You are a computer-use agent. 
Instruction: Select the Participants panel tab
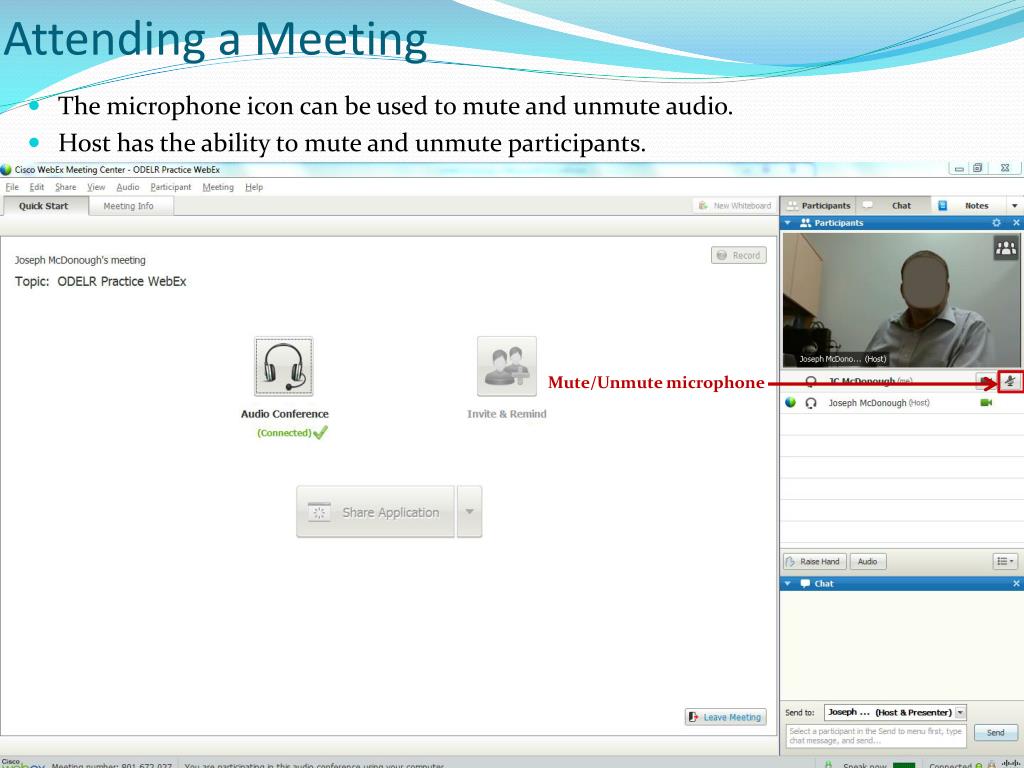pos(819,205)
